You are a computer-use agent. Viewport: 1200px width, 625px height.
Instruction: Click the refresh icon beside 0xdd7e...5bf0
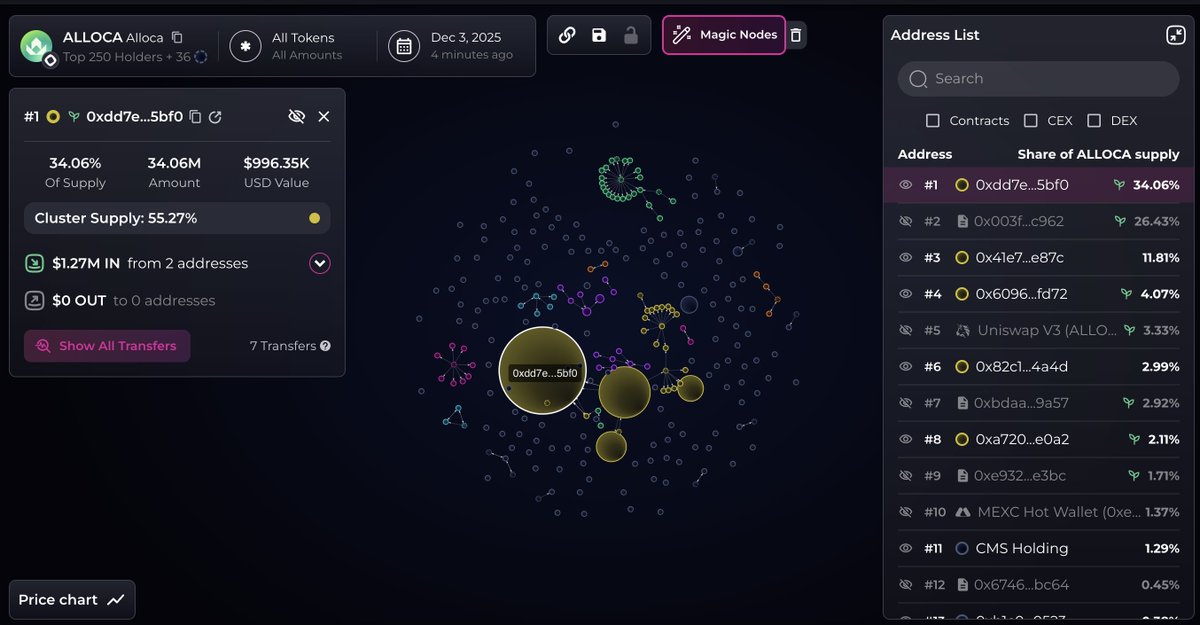[x=216, y=117]
